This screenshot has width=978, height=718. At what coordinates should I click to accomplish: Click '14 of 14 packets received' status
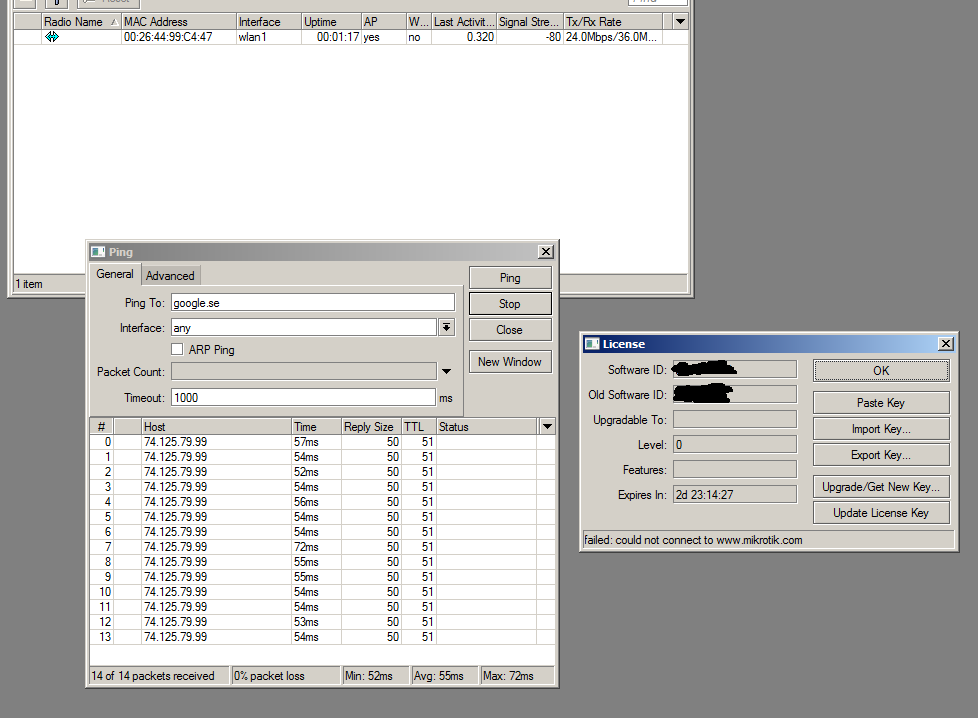(x=160, y=676)
